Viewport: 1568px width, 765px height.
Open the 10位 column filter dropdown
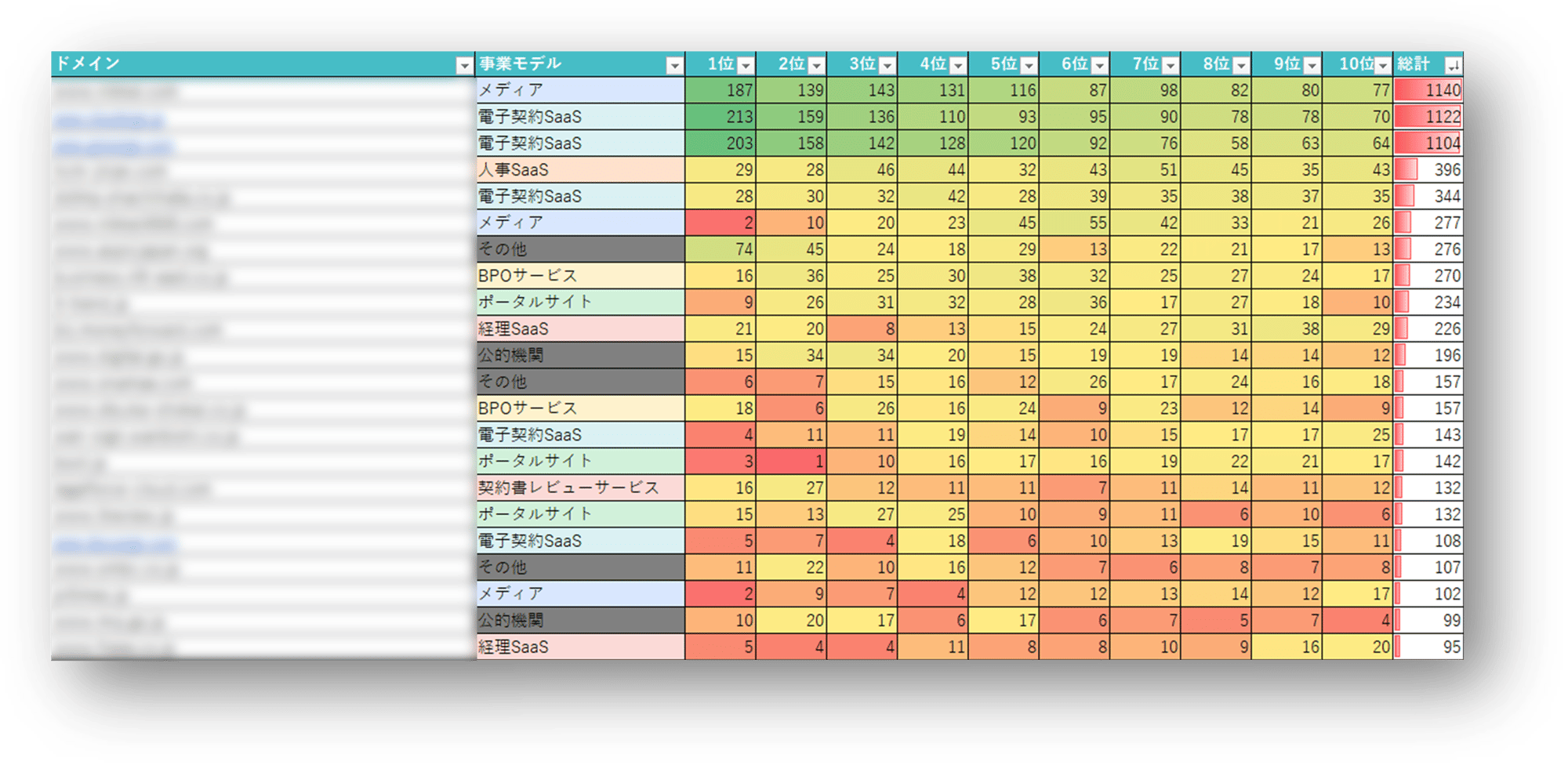coord(1382,66)
